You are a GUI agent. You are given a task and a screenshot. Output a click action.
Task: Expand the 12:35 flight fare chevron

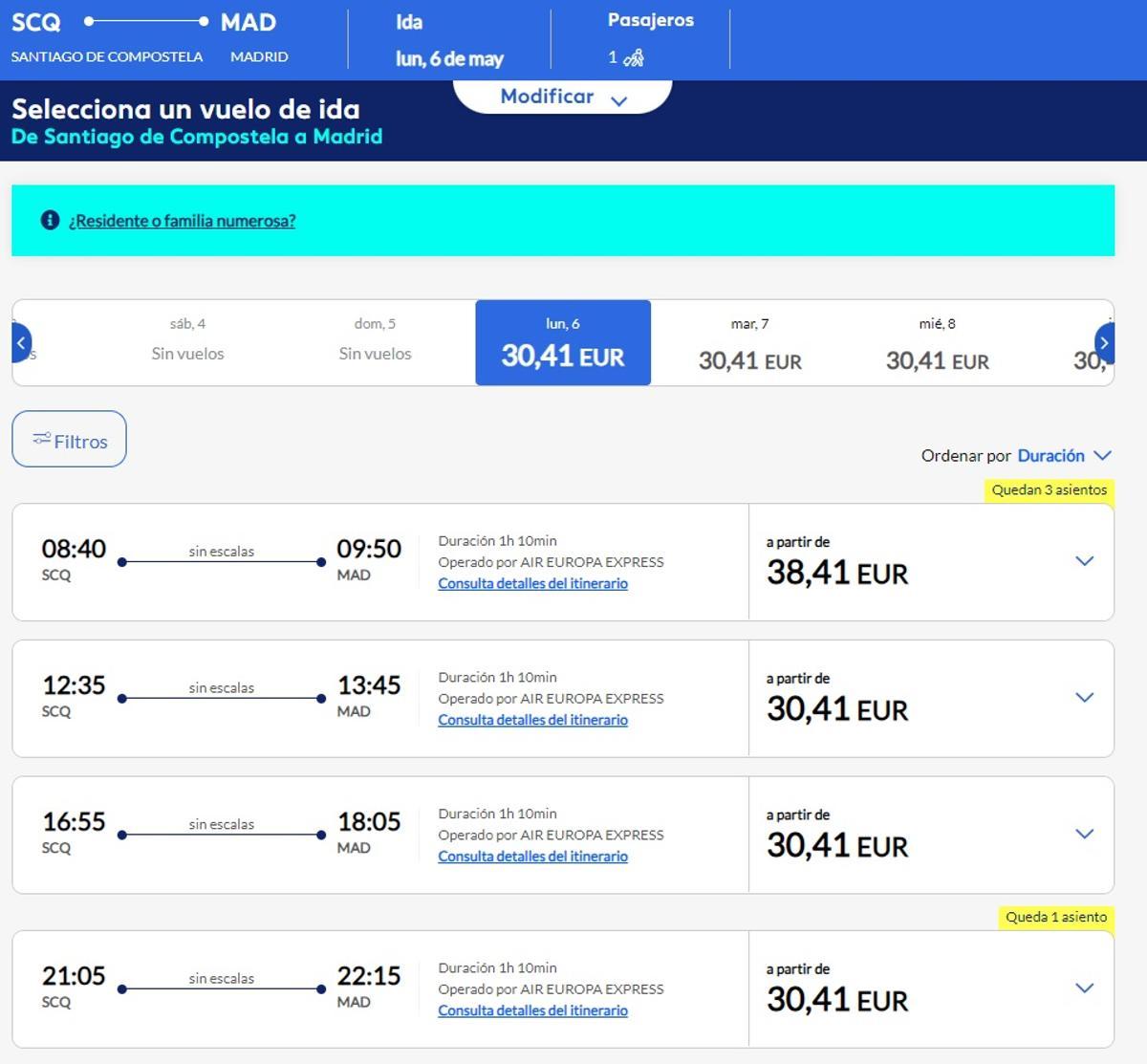[1084, 698]
